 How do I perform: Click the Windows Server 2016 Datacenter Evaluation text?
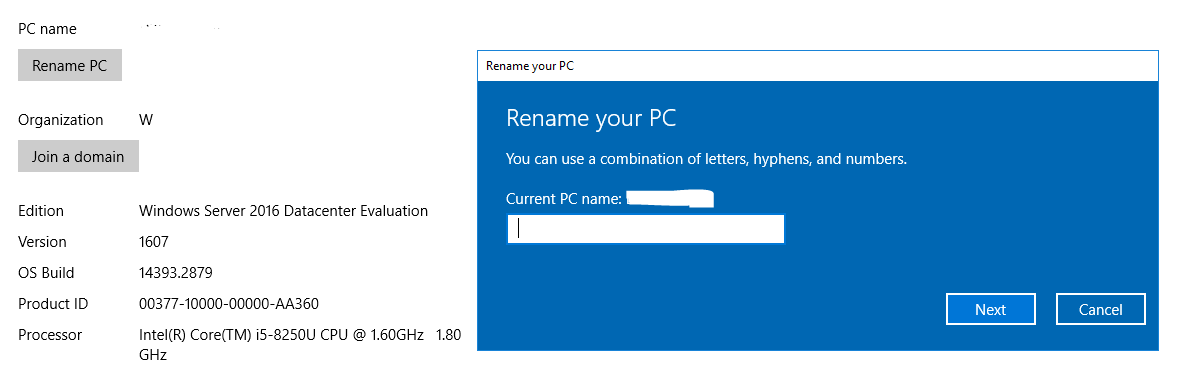coord(284,211)
